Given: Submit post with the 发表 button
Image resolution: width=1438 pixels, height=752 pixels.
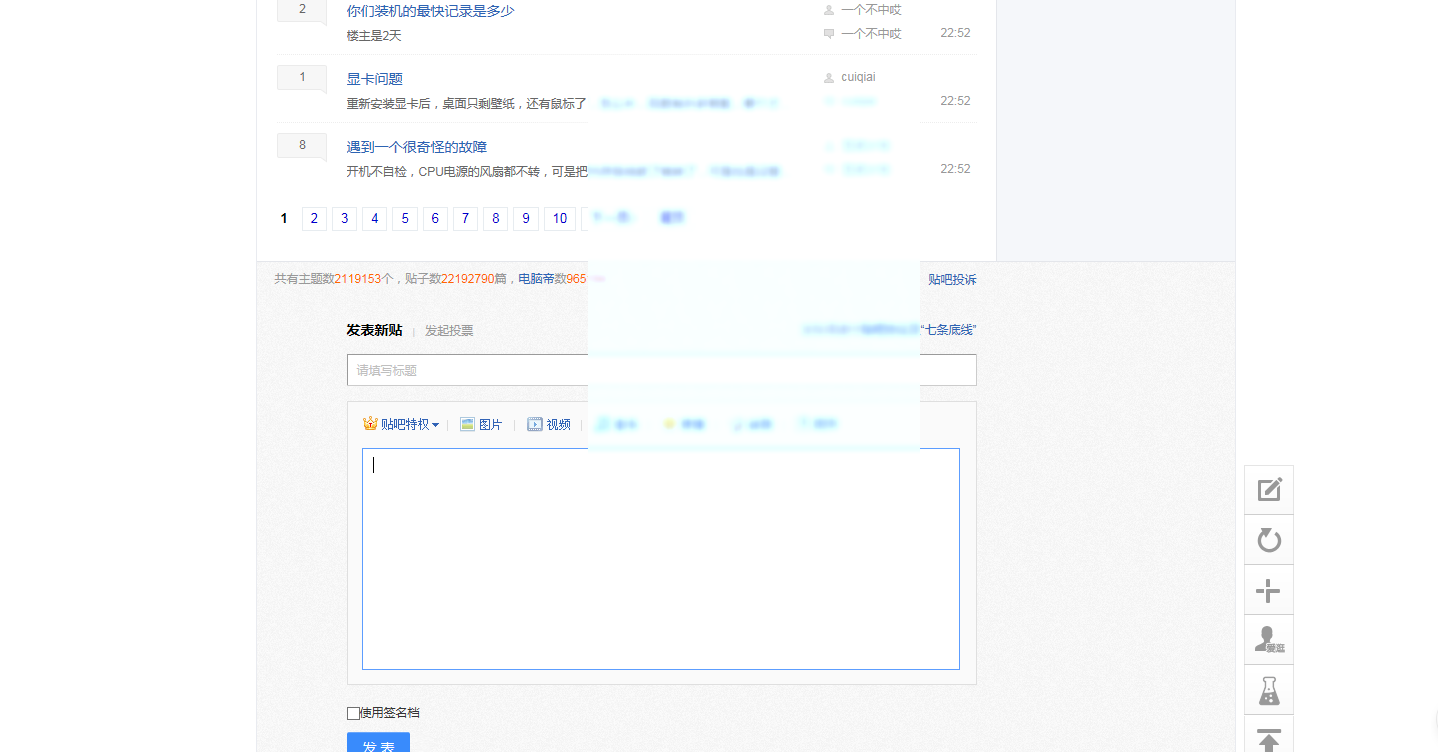Looking at the screenshot, I should (378, 742).
